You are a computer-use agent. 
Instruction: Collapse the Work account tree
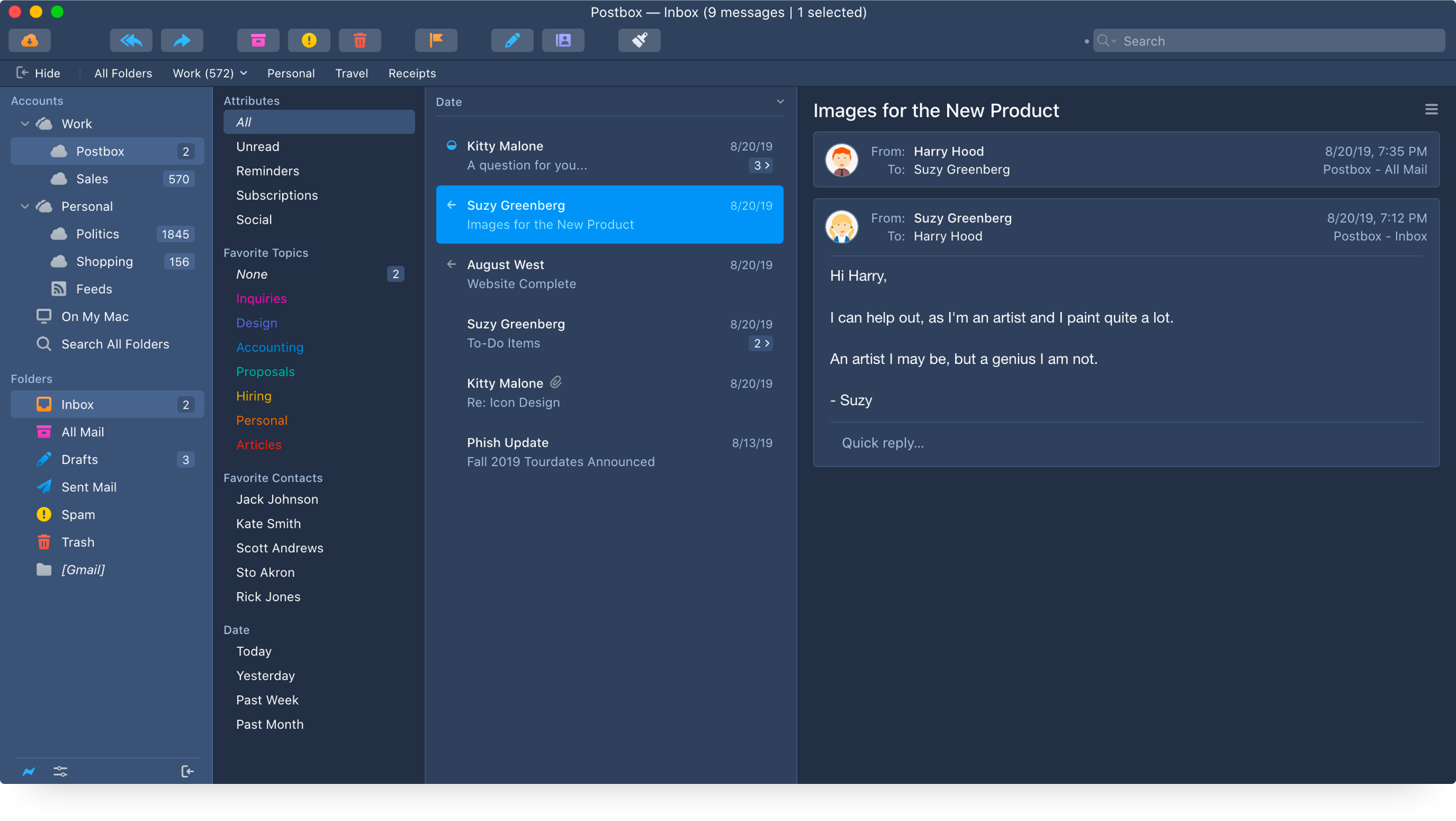tap(24, 124)
